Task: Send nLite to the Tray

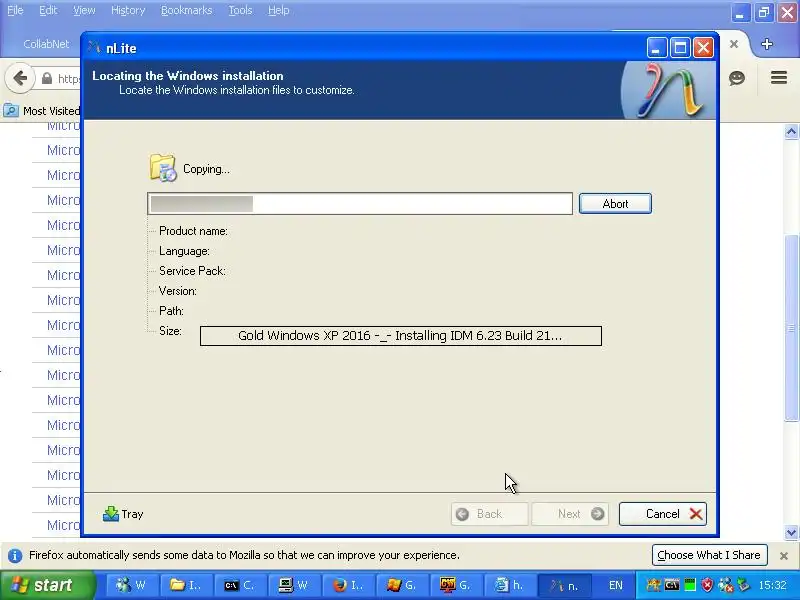Action: [123, 514]
